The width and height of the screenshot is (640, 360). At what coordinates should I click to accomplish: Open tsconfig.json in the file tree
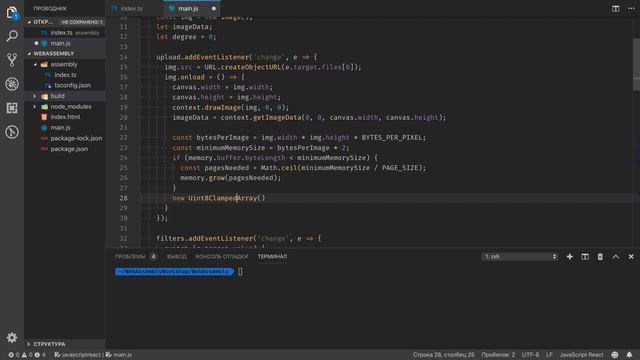(65, 85)
